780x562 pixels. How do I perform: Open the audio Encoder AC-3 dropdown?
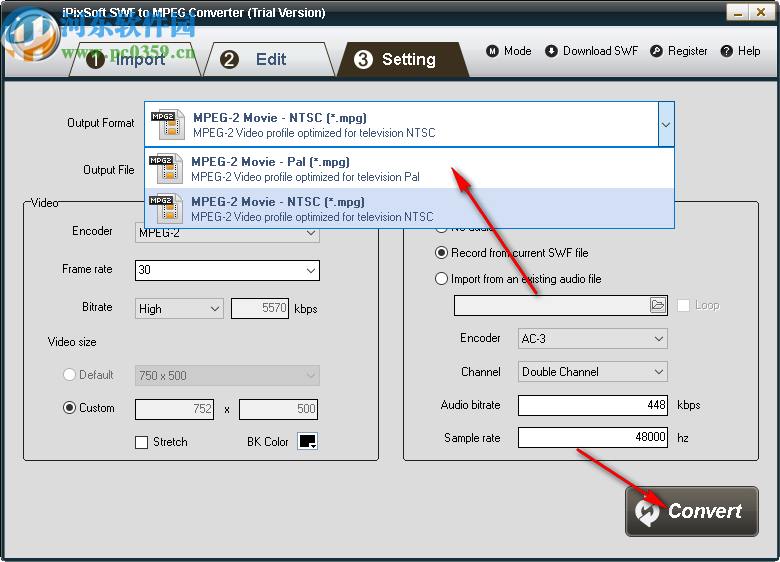tap(592, 339)
